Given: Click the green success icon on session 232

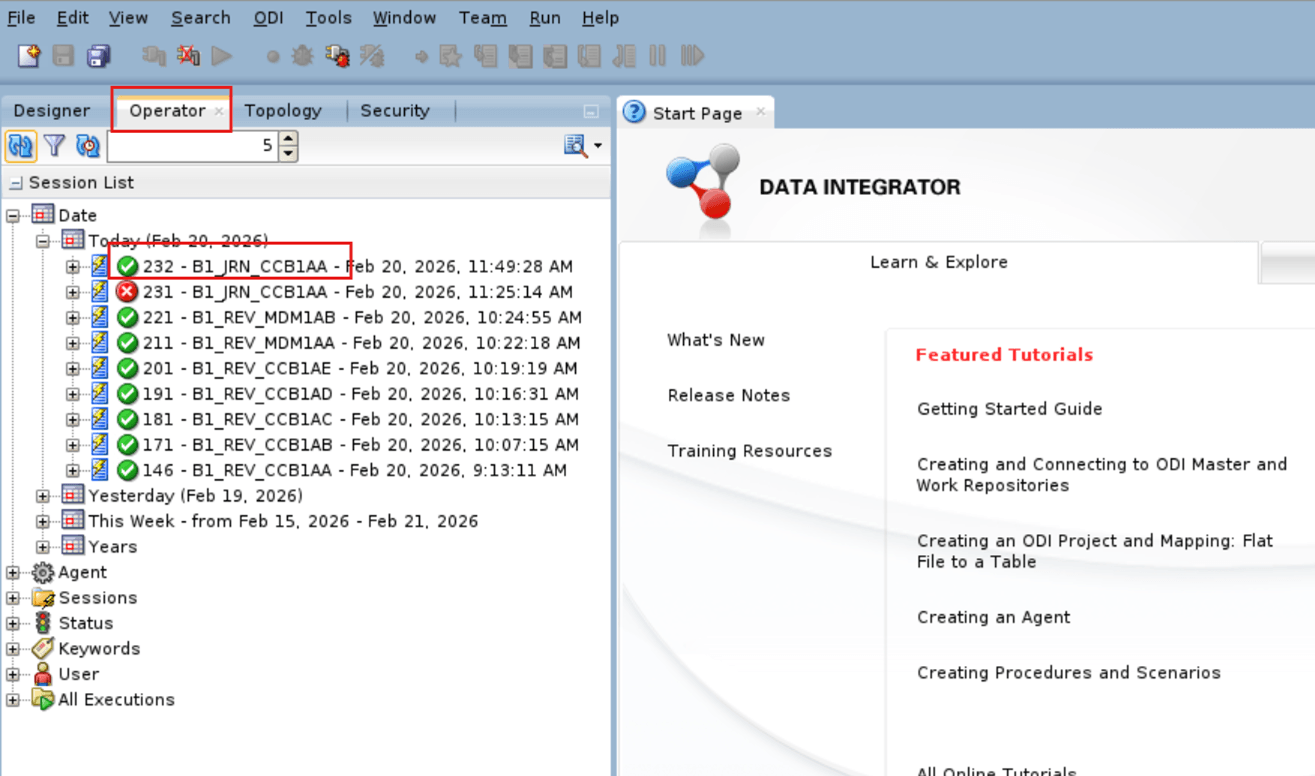Looking at the screenshot, I should (x=127, y=267).
